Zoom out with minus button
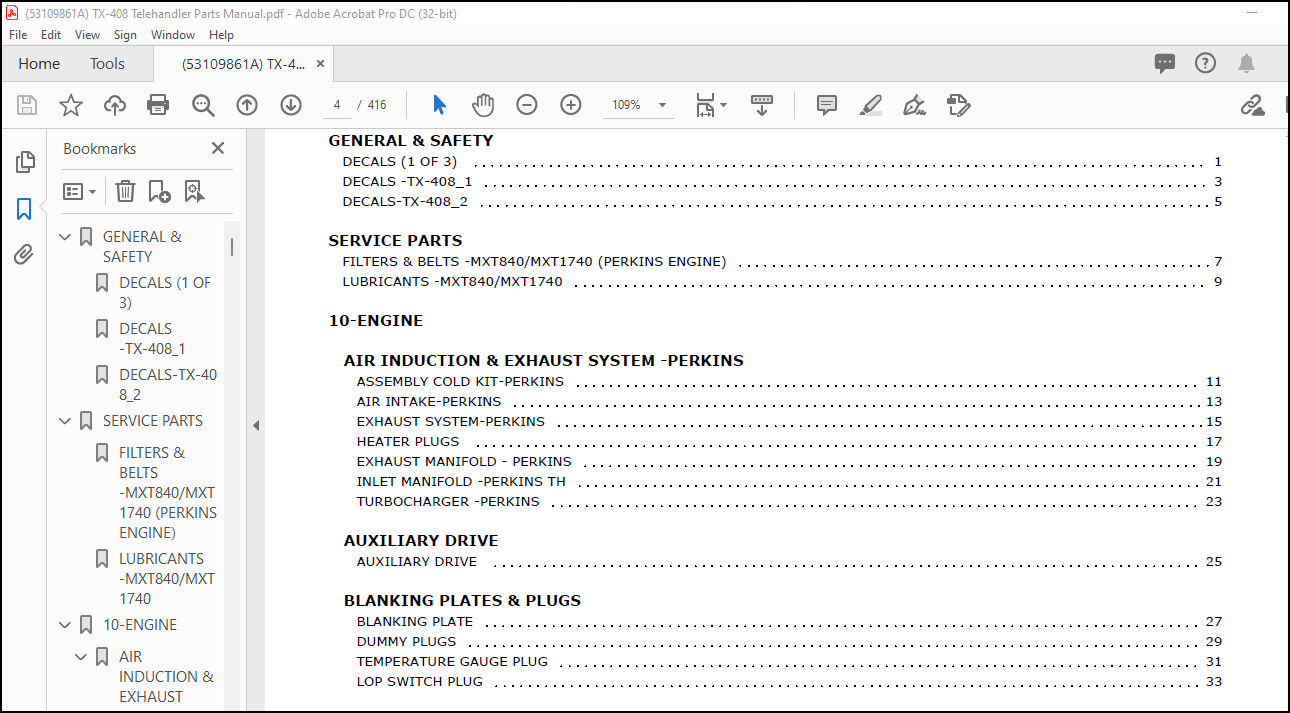This screenshot has width=1290, height=713. coord(527,105)
